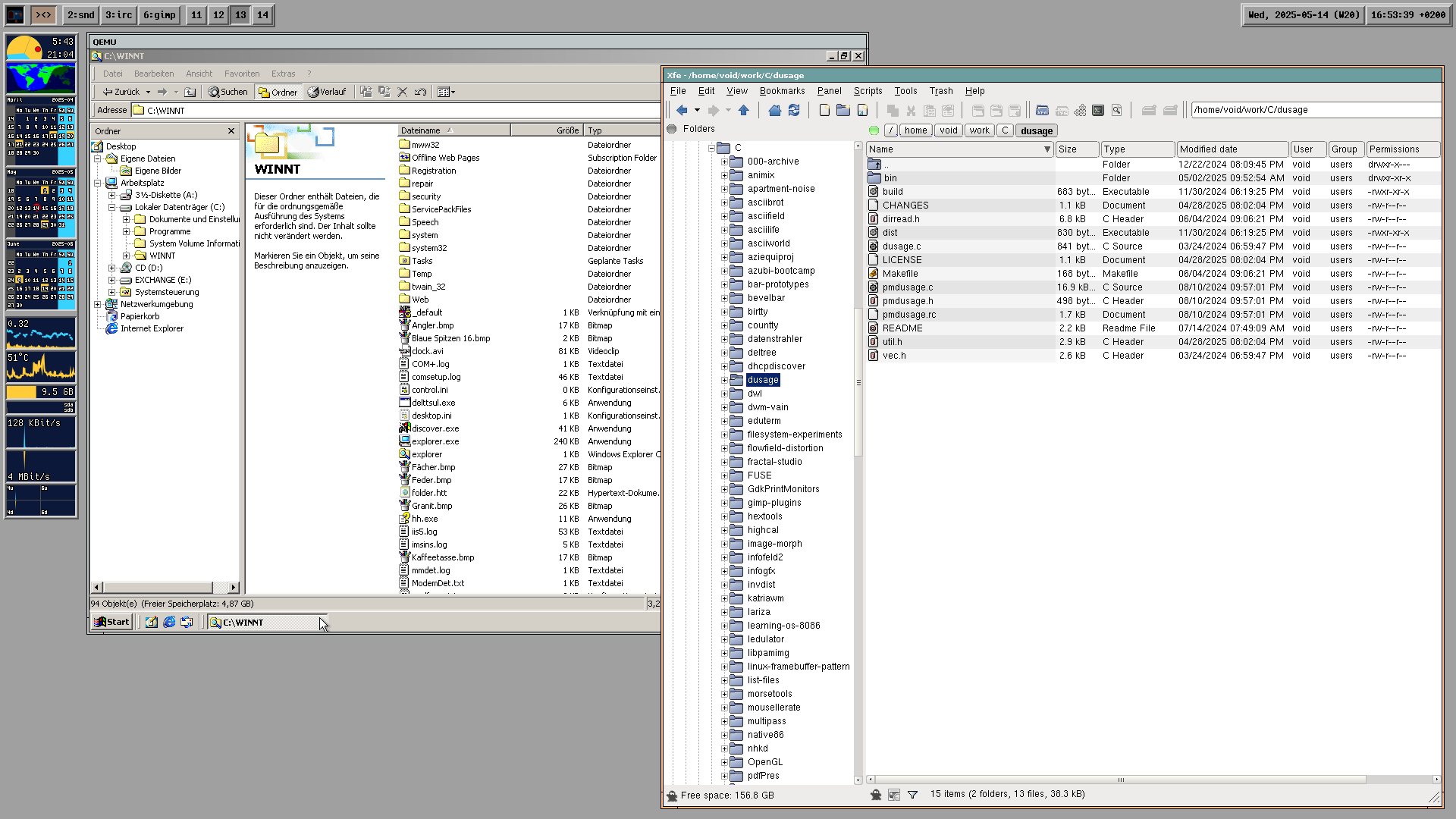Click the Xfe folder tree vertical scrollbar
This screenshot has height=819, width=1456.
(x=858, y=381)
